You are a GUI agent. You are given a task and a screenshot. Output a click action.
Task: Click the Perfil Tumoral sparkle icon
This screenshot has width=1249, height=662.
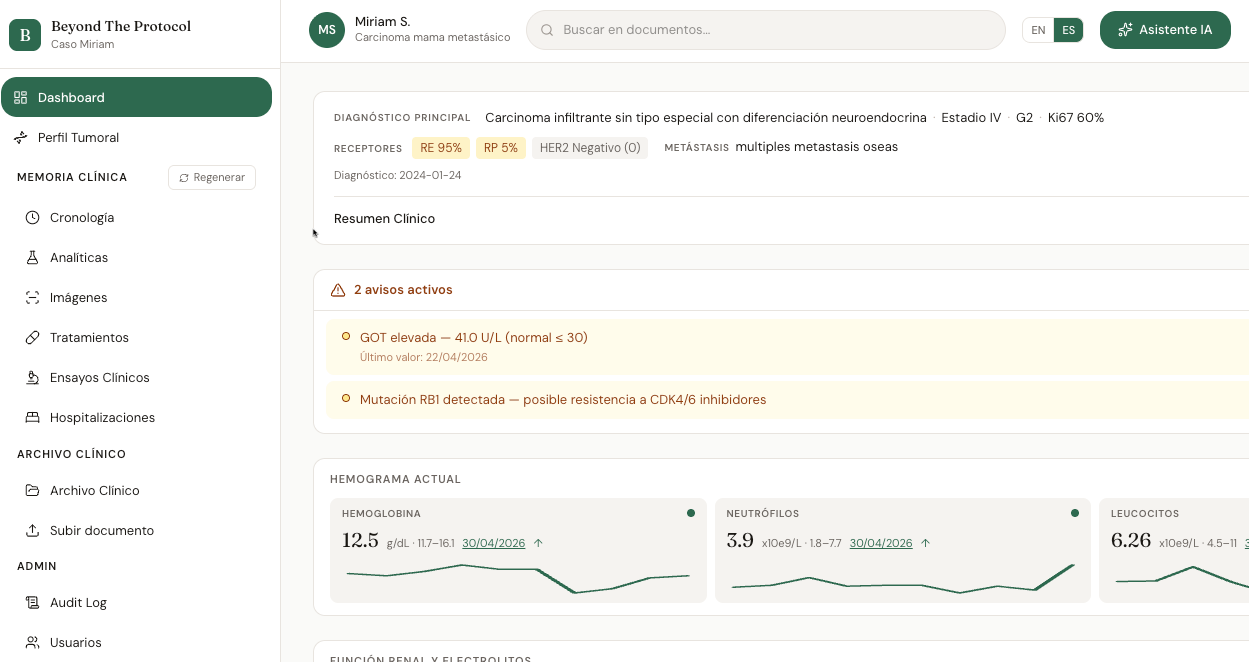pos(20,137)
